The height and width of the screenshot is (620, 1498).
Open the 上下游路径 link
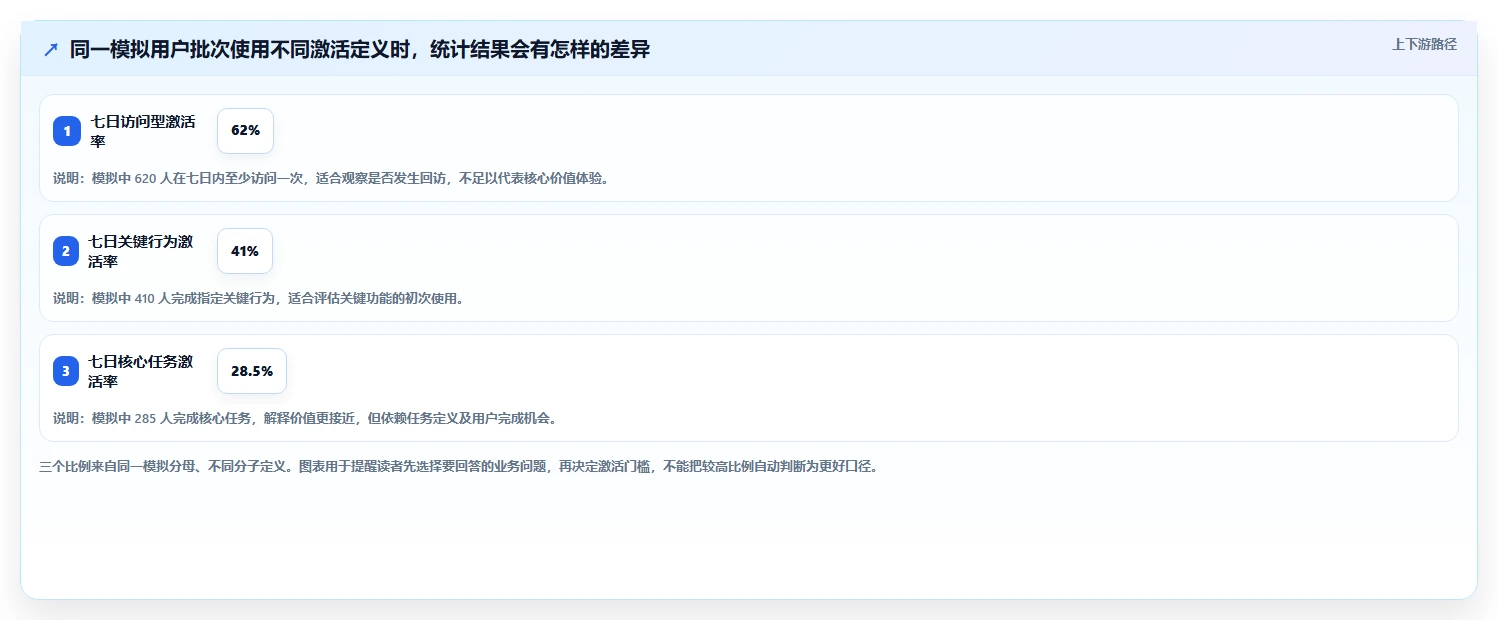[x=1424, y=44]
